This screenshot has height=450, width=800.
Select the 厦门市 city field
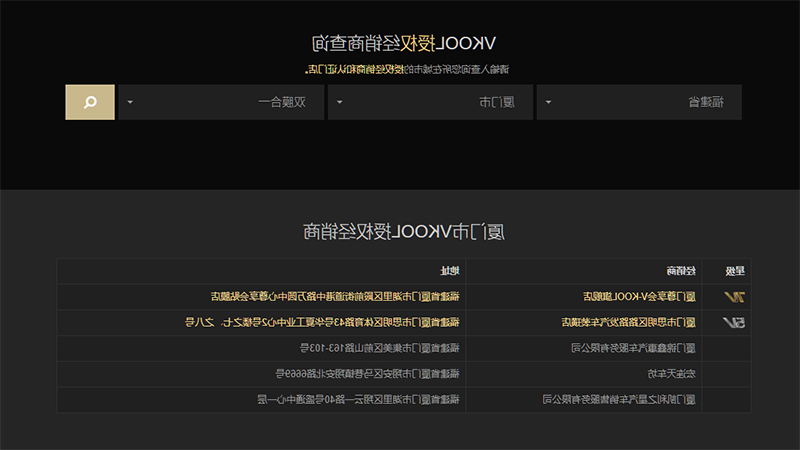[x=430, y=102]
